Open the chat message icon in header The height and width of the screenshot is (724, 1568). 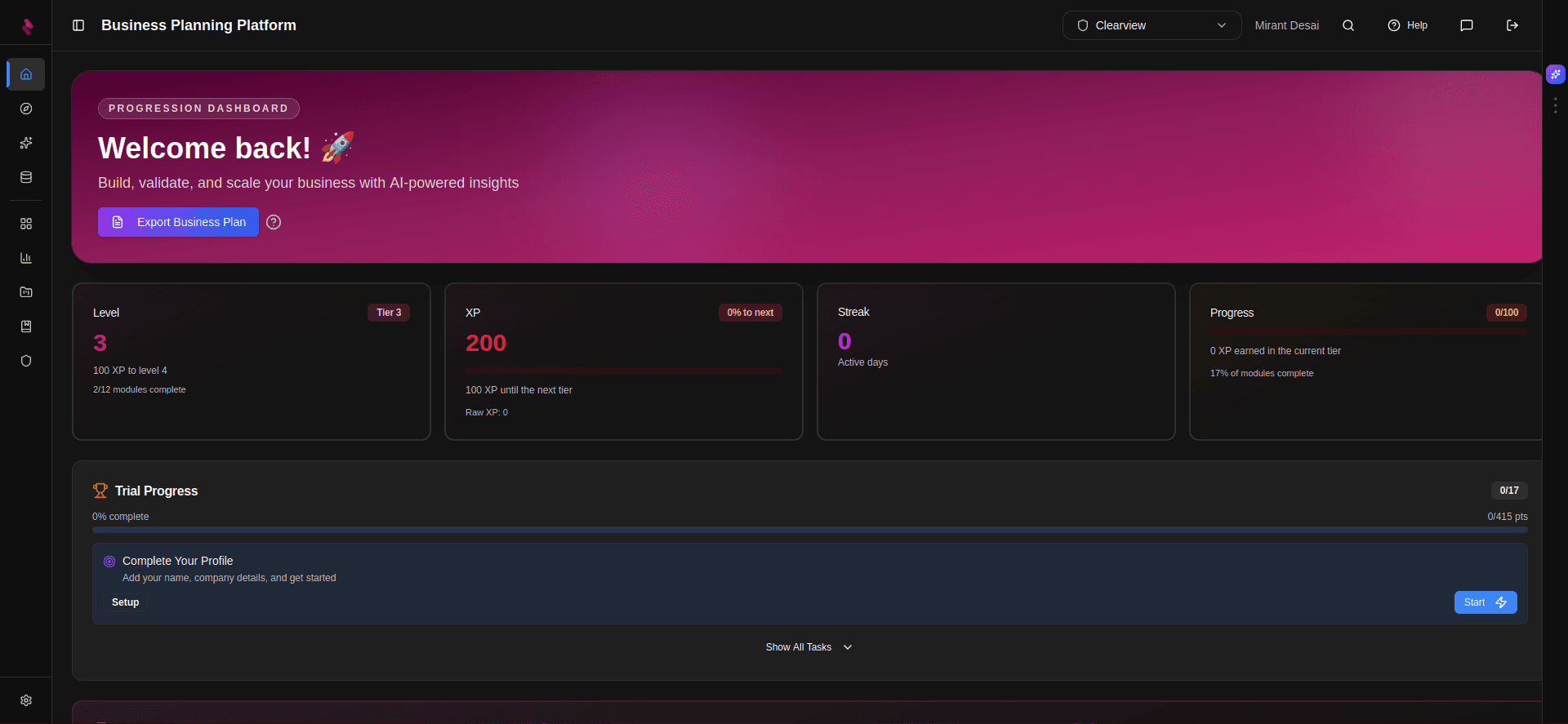point(1467,25)
